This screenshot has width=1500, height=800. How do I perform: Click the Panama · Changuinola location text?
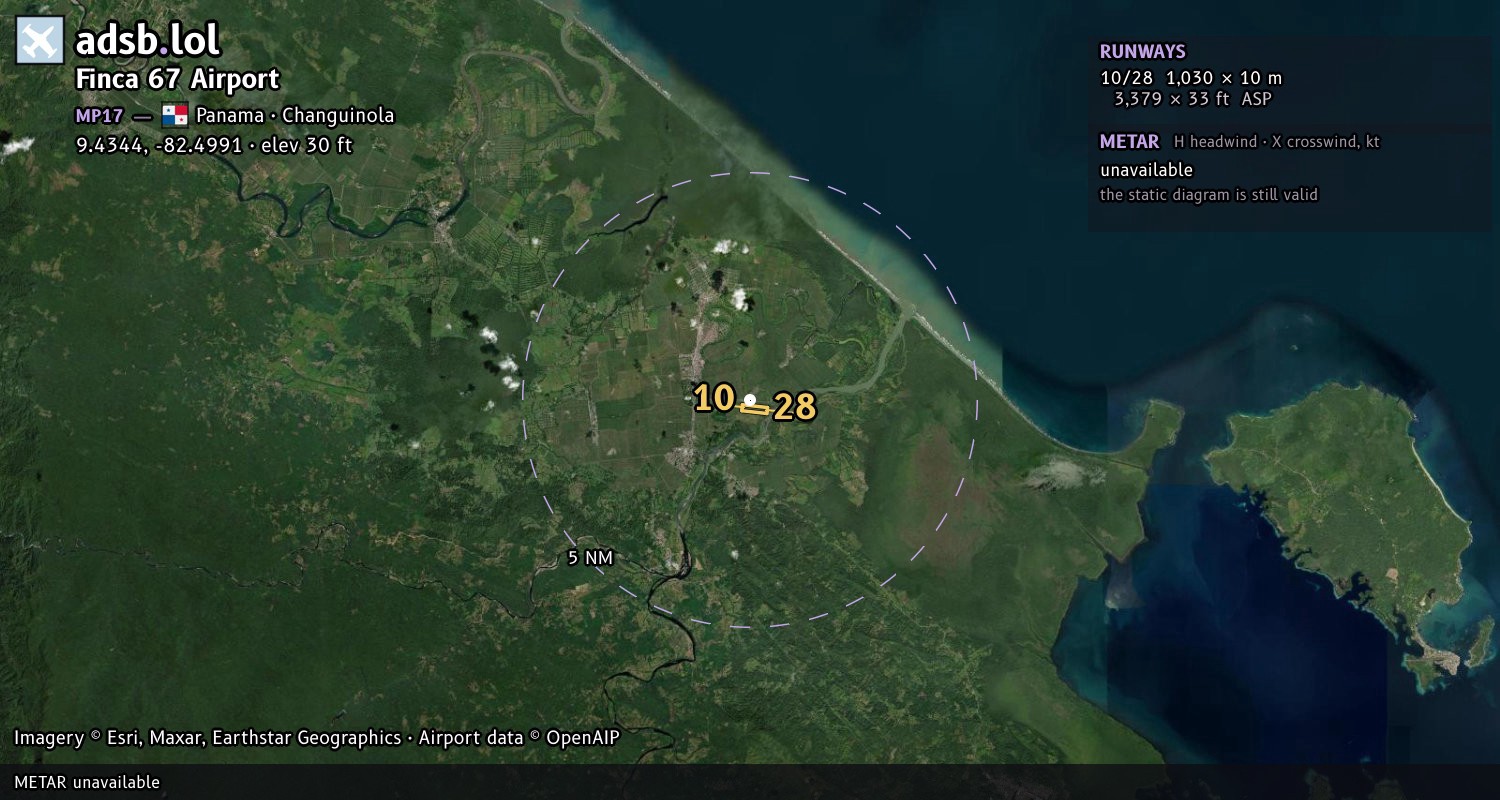pyautogui.click(x=295, y=115)
